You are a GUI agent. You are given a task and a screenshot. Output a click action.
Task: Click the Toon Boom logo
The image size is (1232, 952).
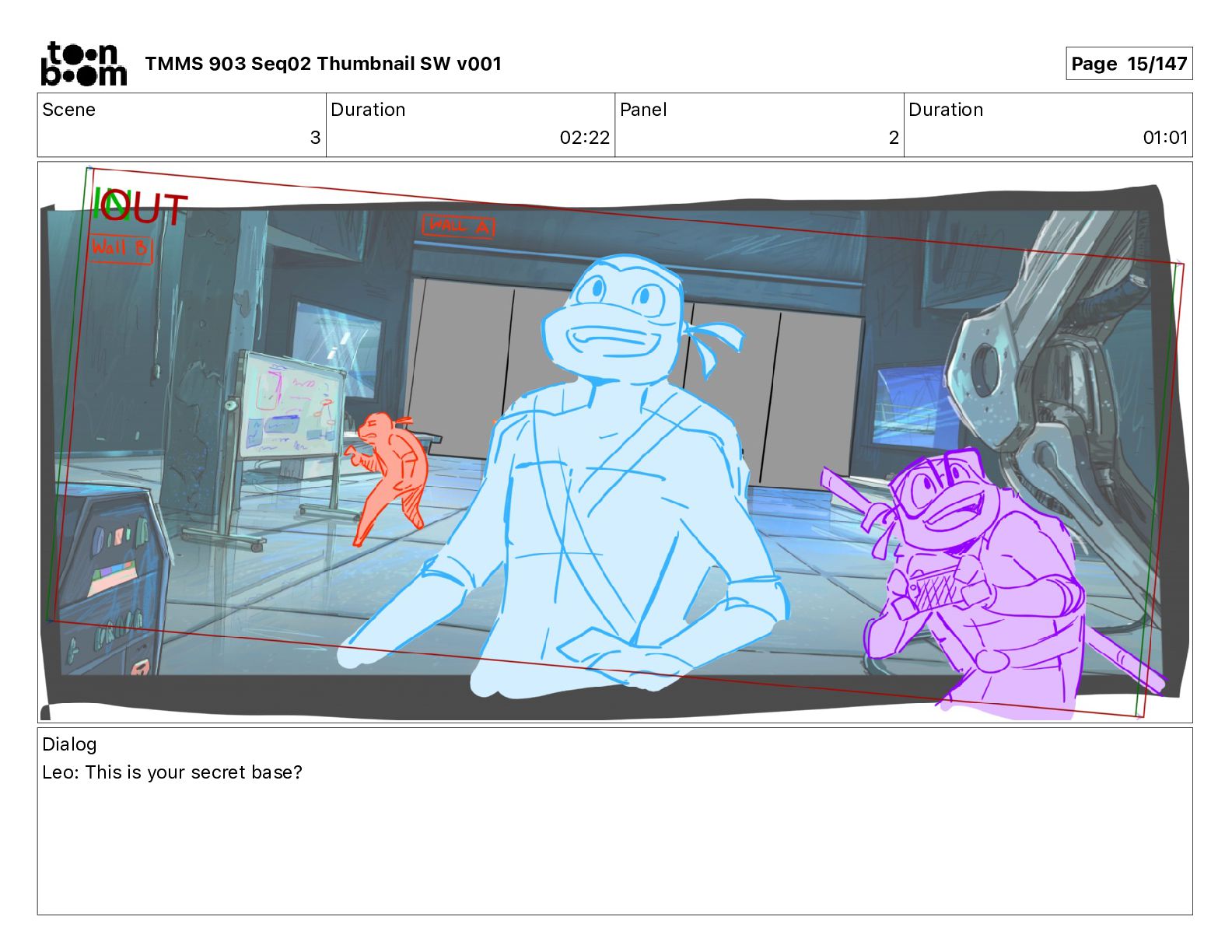84,64
